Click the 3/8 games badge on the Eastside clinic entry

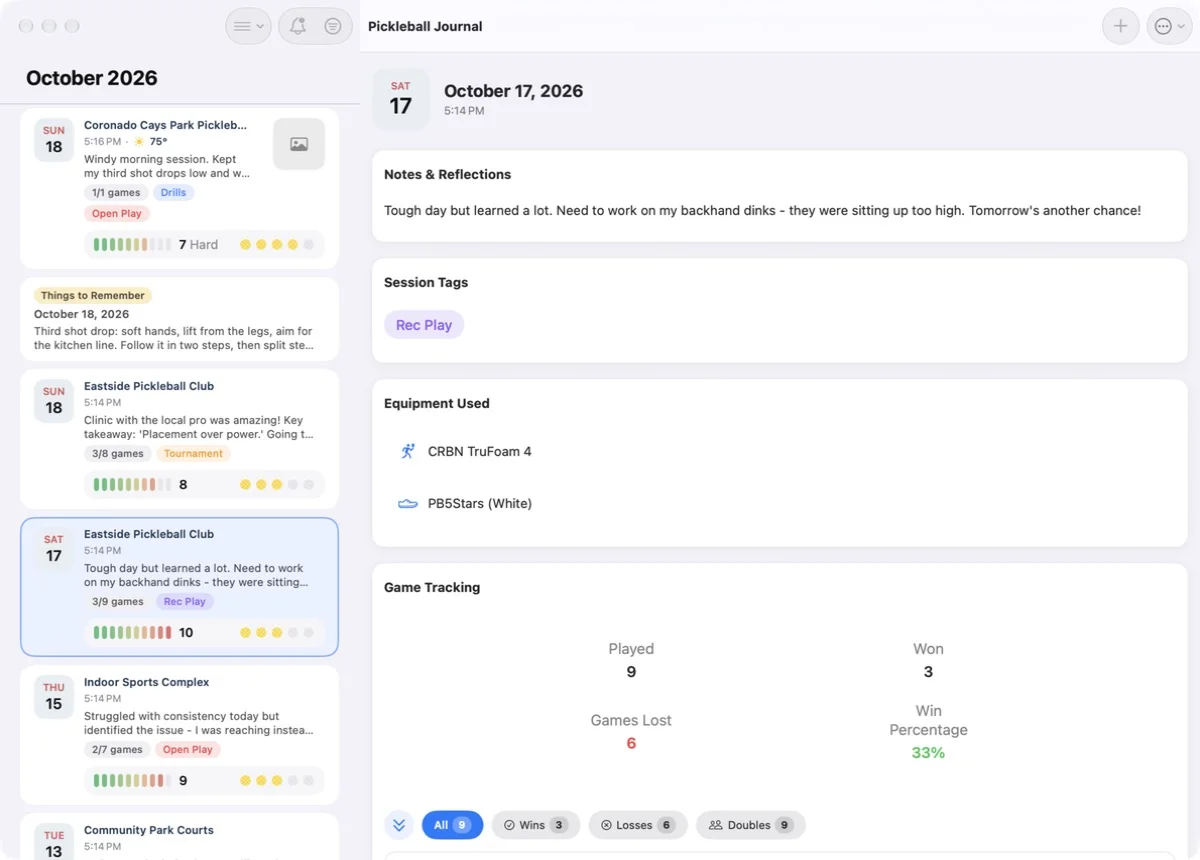click(118, 454)
